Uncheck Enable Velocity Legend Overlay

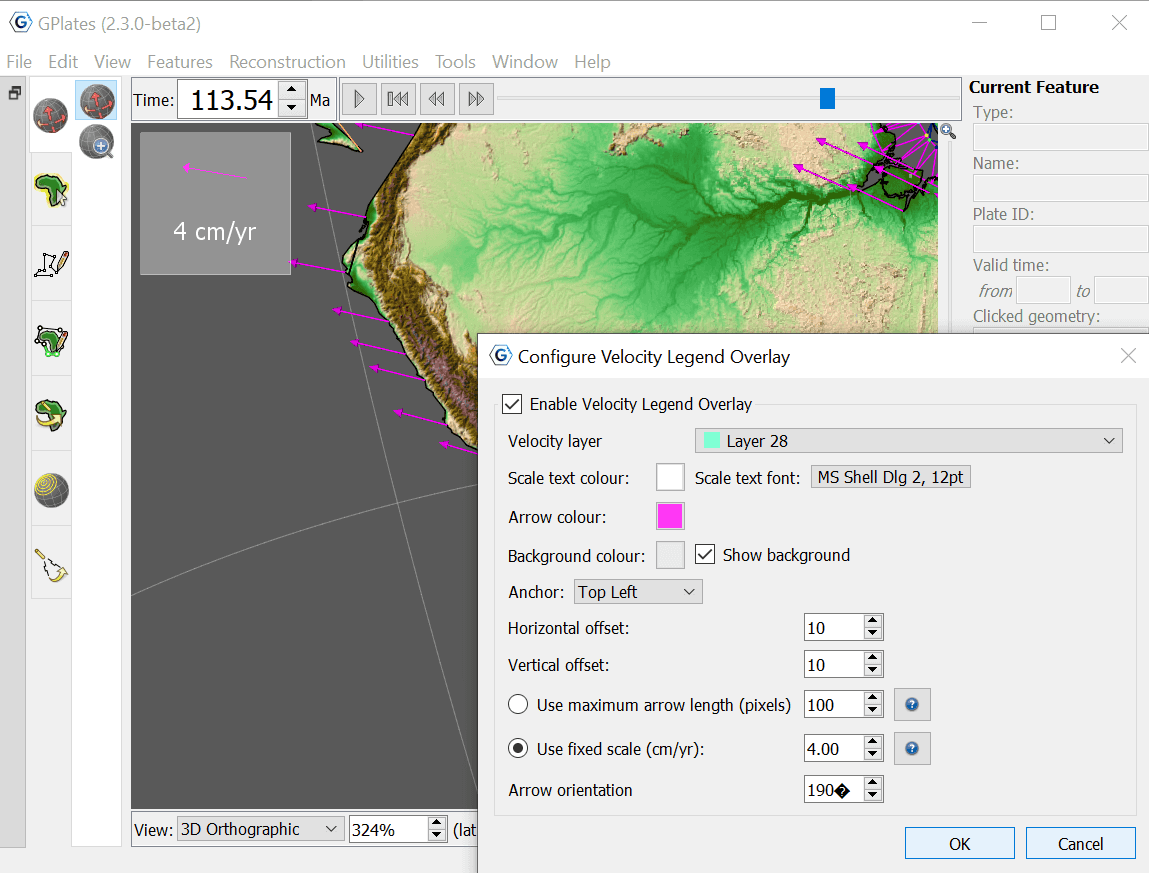click(513, 404)
